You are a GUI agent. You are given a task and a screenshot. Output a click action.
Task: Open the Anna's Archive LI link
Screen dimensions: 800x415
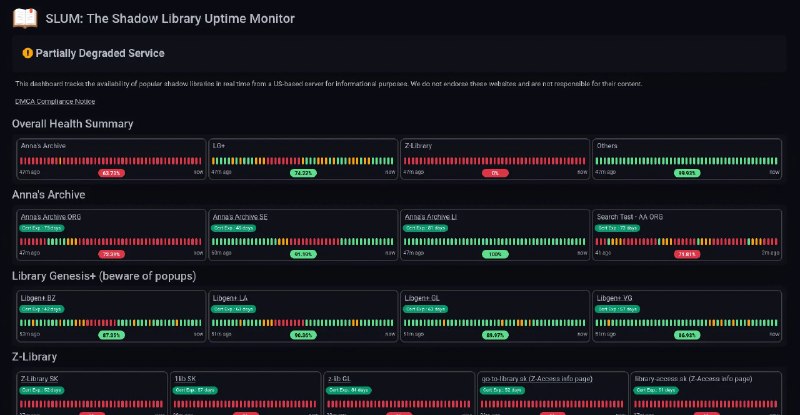point(431,217)
